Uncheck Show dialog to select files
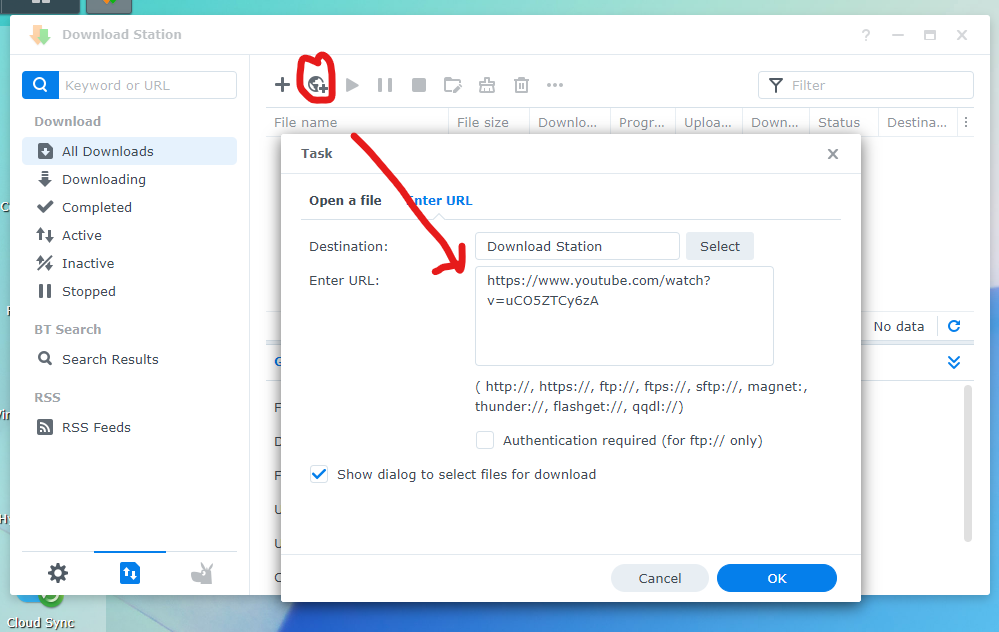This screenshot has height=632, width=999. tap(319, 474)
